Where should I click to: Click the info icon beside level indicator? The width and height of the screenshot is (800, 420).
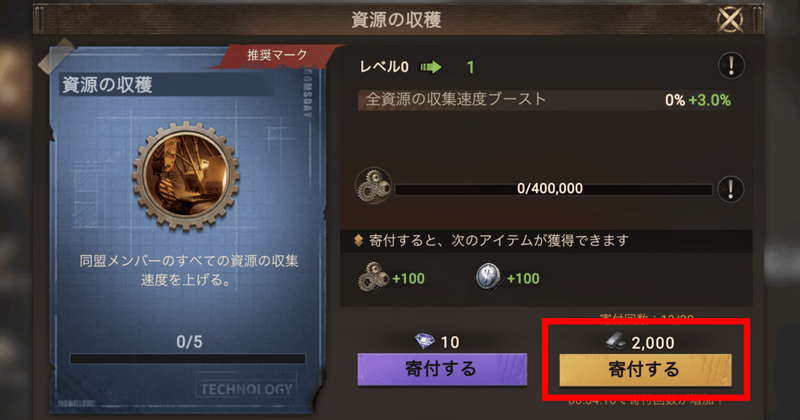[x=731, y=66]
